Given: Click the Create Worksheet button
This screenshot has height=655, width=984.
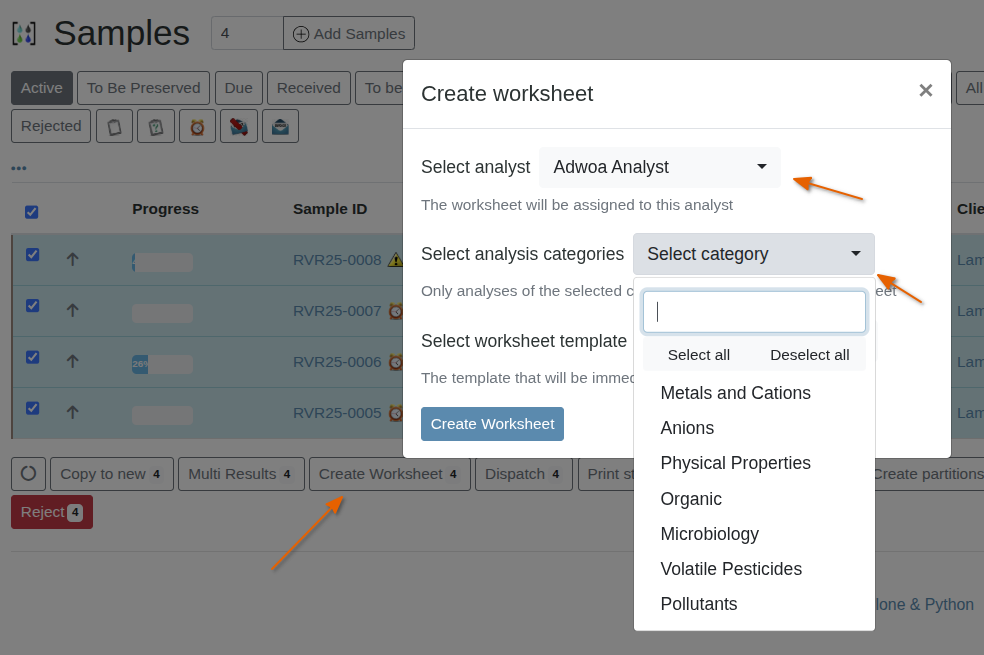Looking at the screenshot, I should click(492, 424).
